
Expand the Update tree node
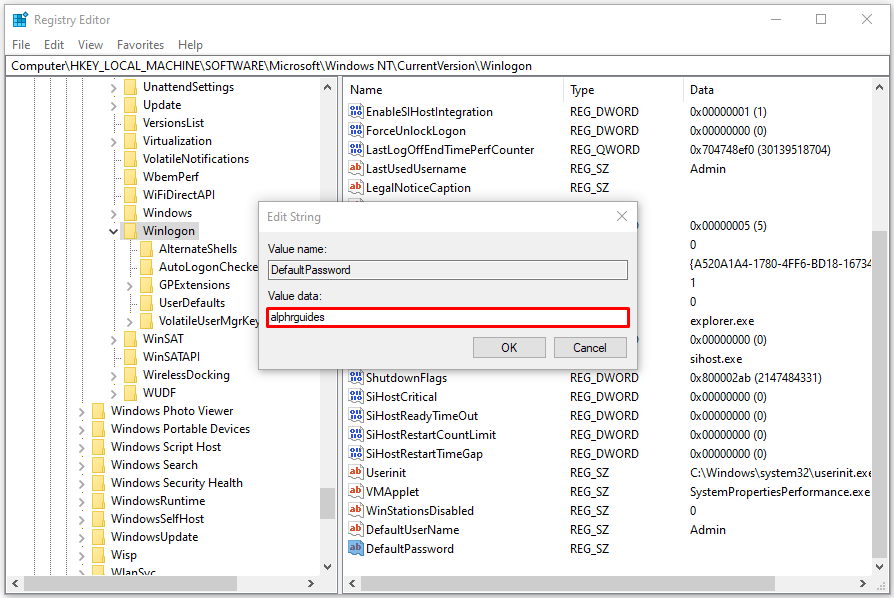(113, 105)
